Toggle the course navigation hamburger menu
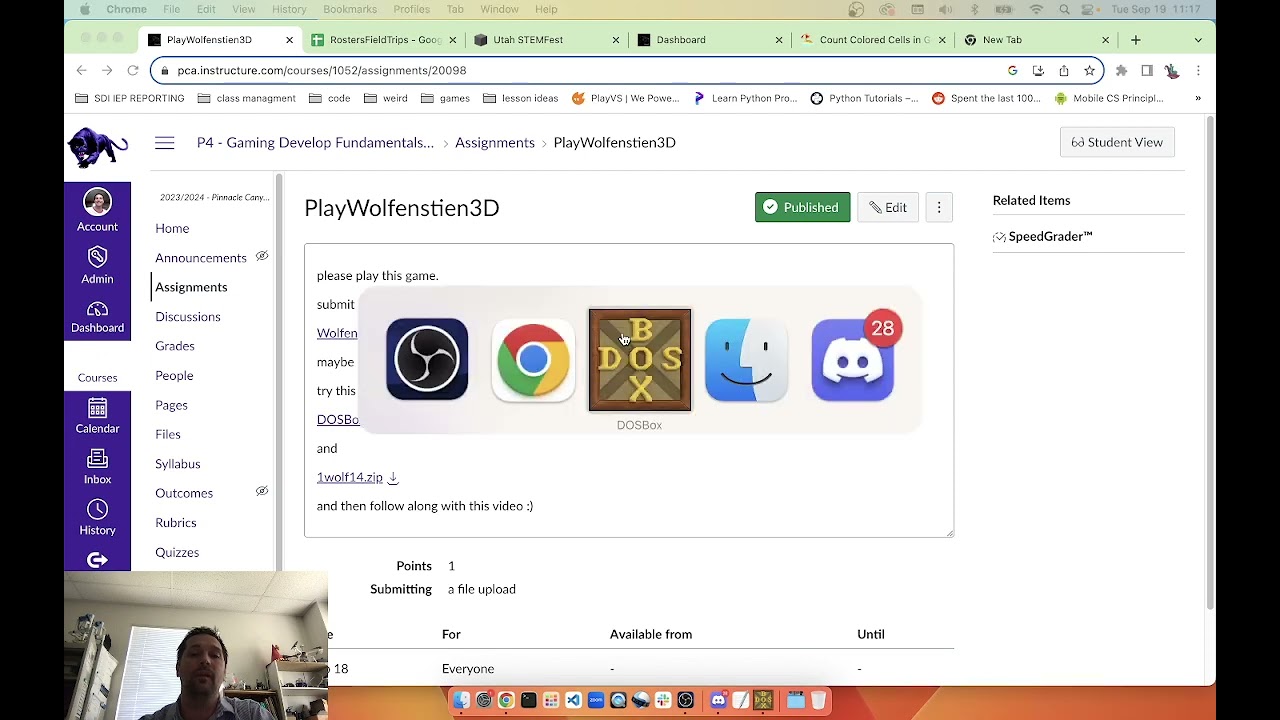Viewport: 1280px width, 720px height. 165,143
